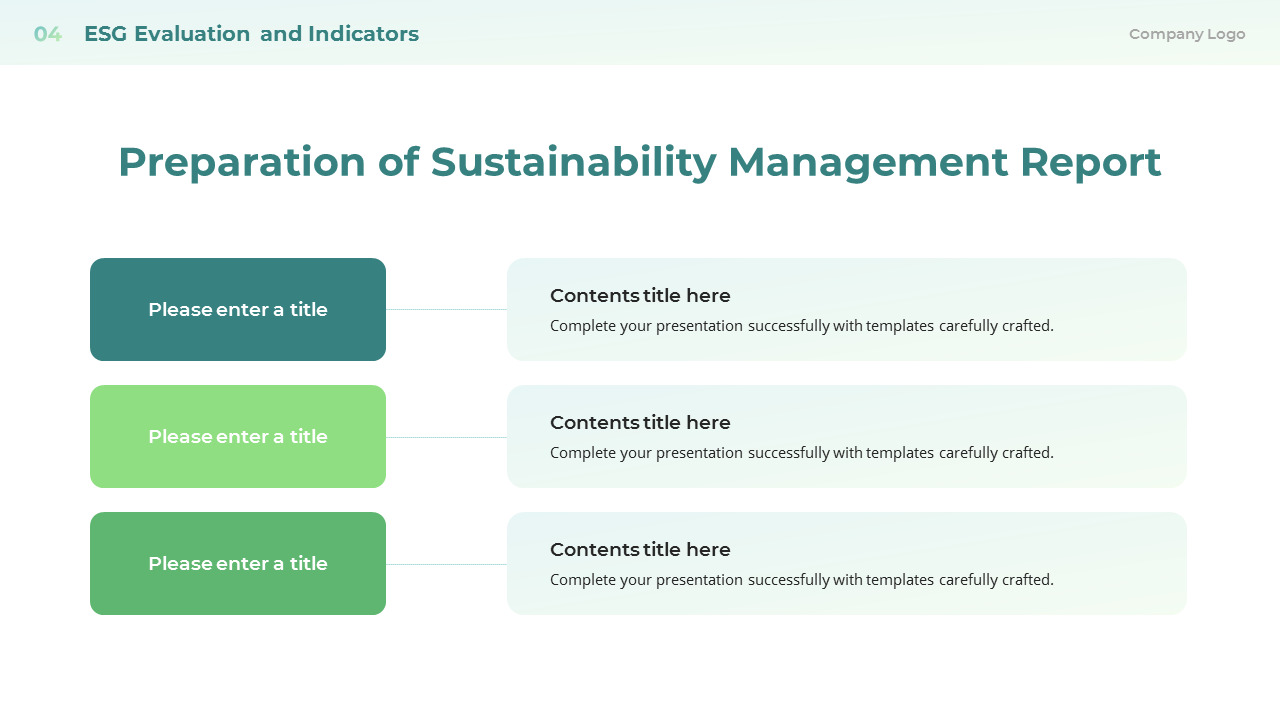Image resolution: width=1280 pixels, height=720 pixels.
Task: Click the middle Please enter a title text
Action: point(237,437)
